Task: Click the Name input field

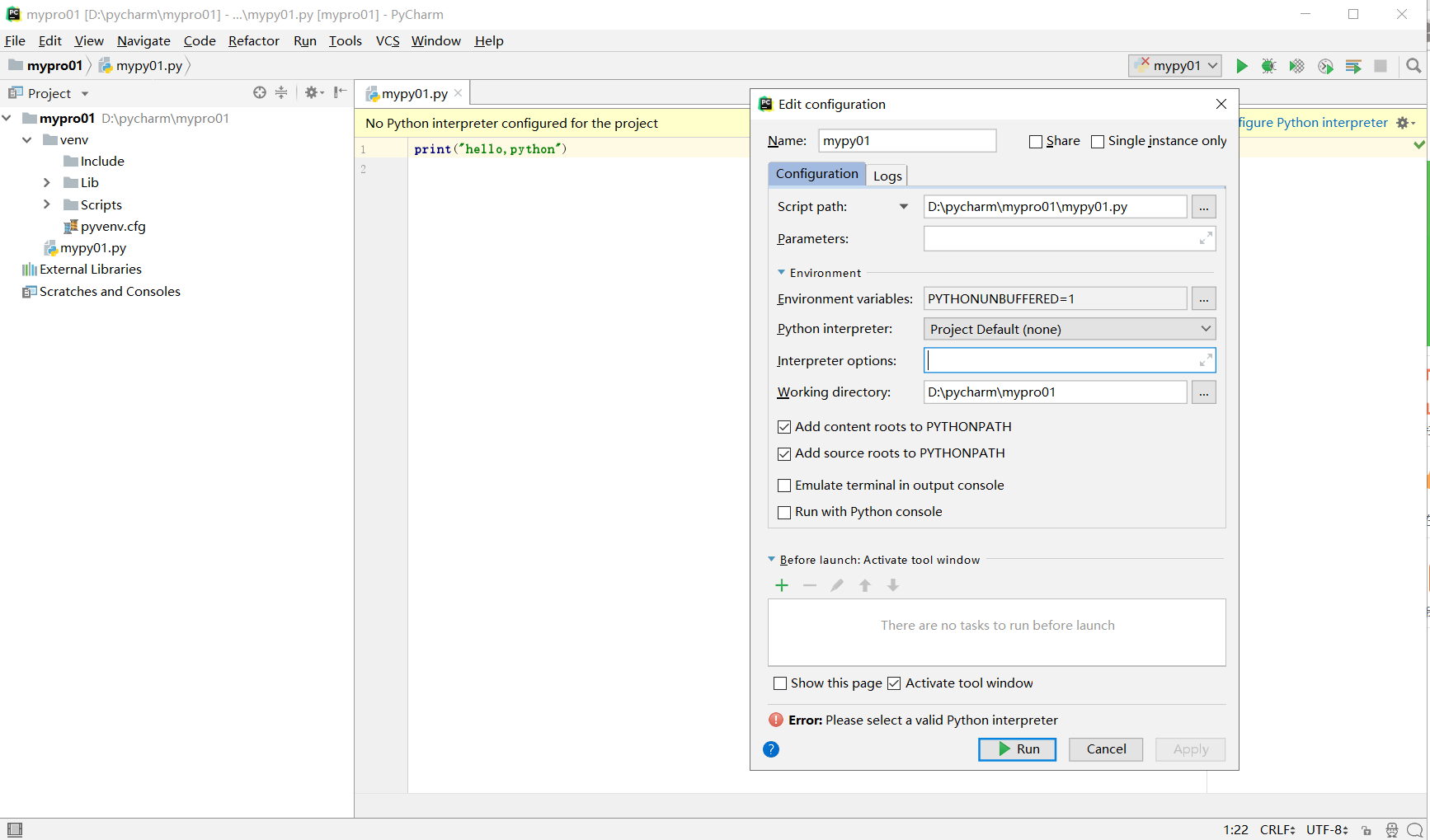Action: pyautogui.click(x=907, y=141)
